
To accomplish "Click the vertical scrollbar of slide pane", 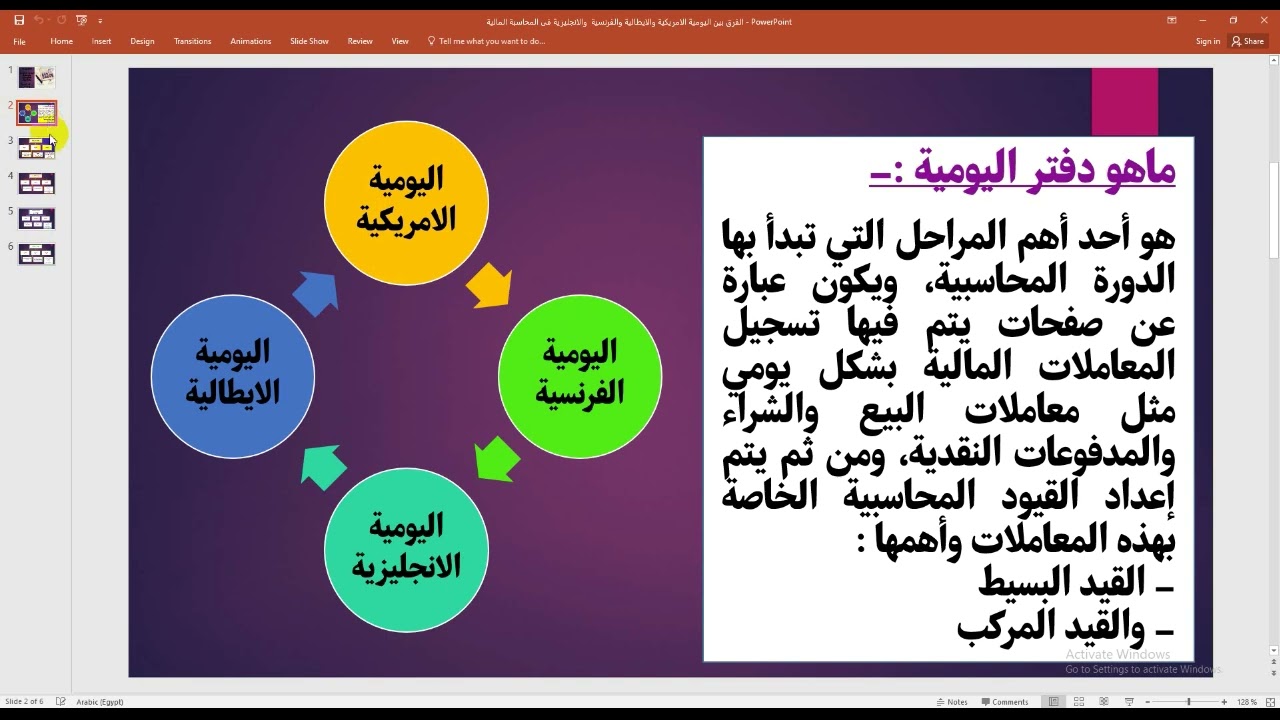I will (1273, 211).
